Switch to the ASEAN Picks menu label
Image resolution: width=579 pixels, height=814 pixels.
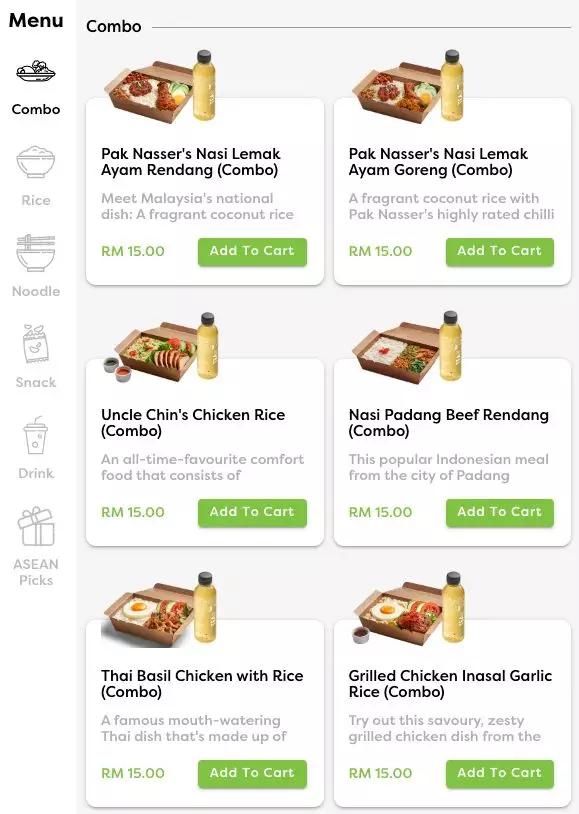pos(36,572)
